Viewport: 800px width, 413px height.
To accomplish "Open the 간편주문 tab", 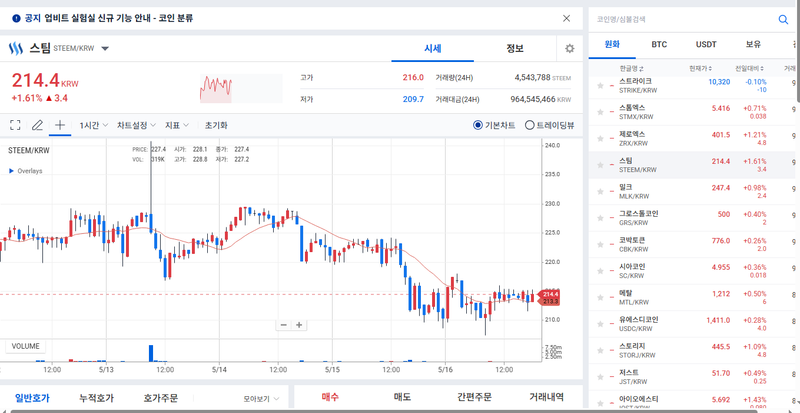I will tap(474, 397).
